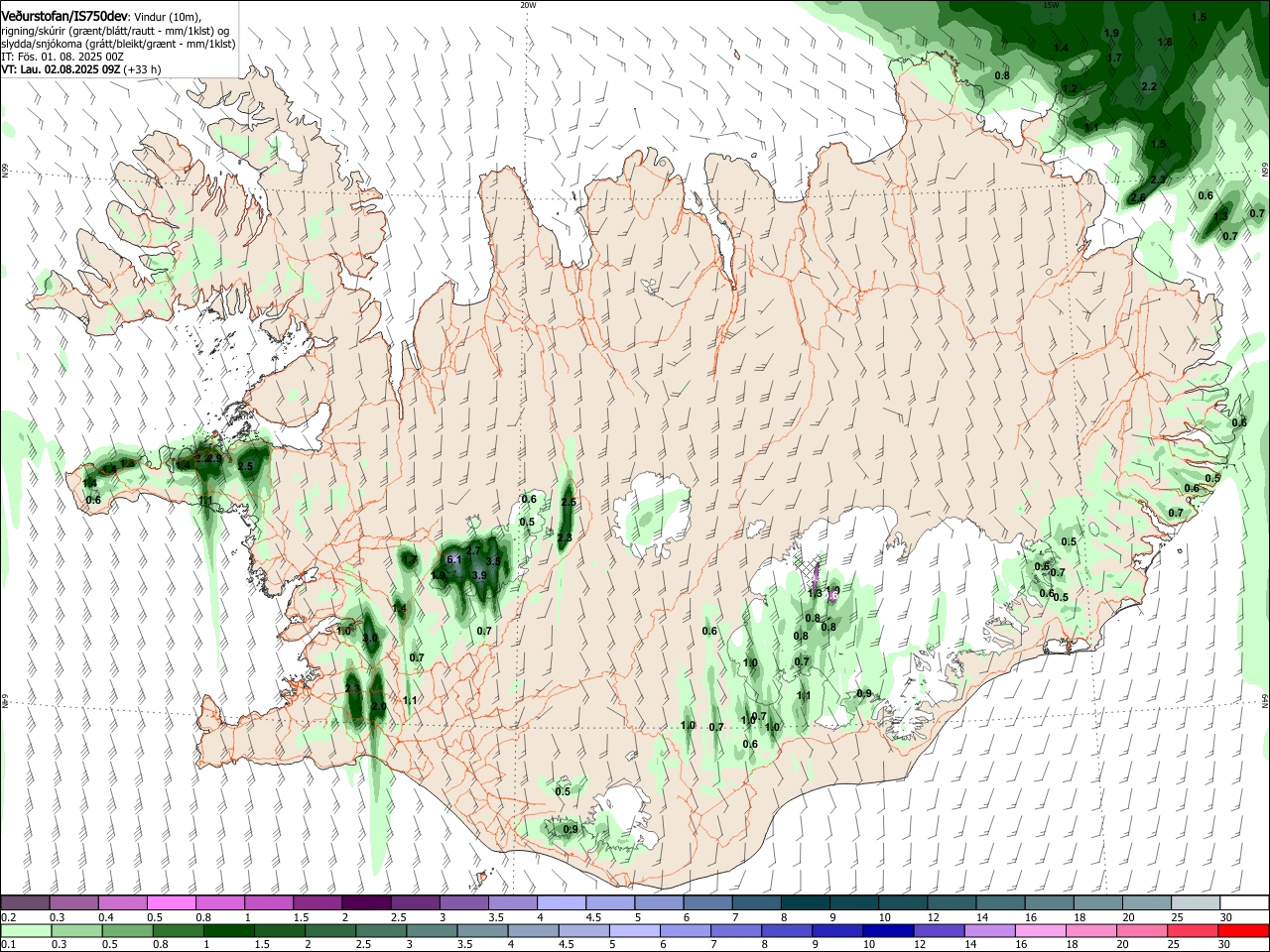
Task: Pick the near-white last swatch of the upper legend row
Action: (1243, 903)
